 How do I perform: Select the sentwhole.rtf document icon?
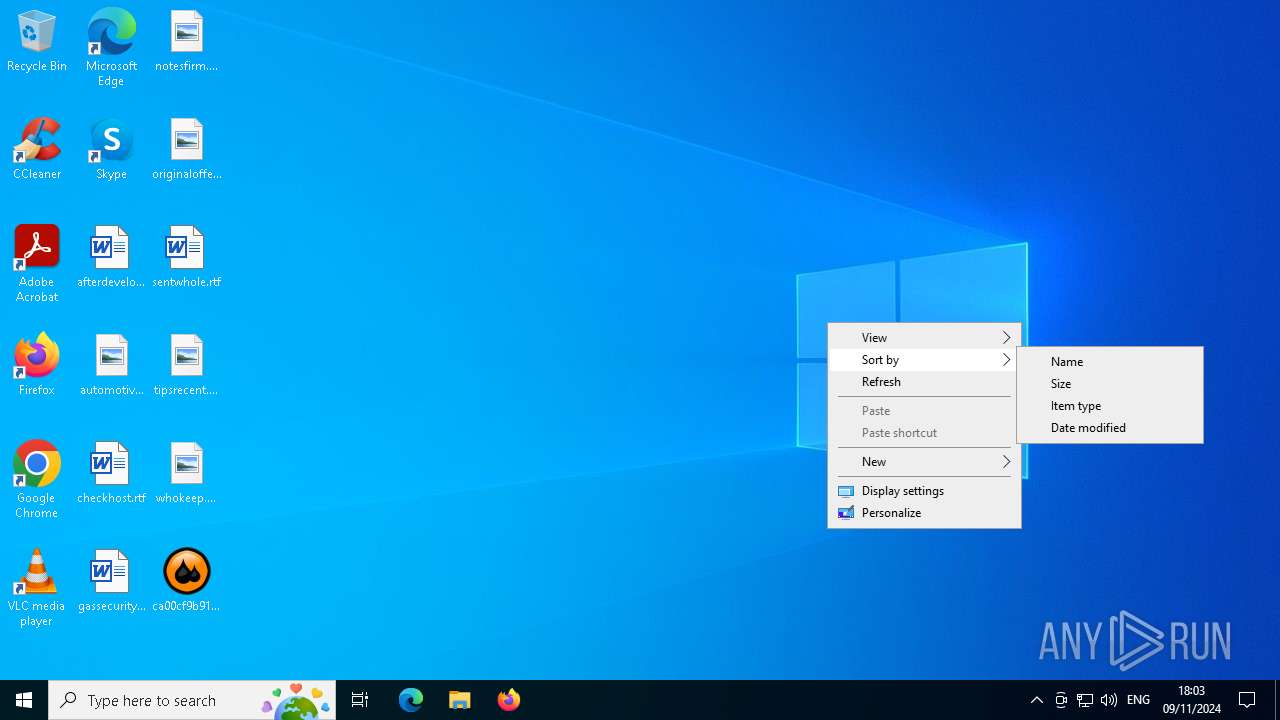[x=186, y=258]
